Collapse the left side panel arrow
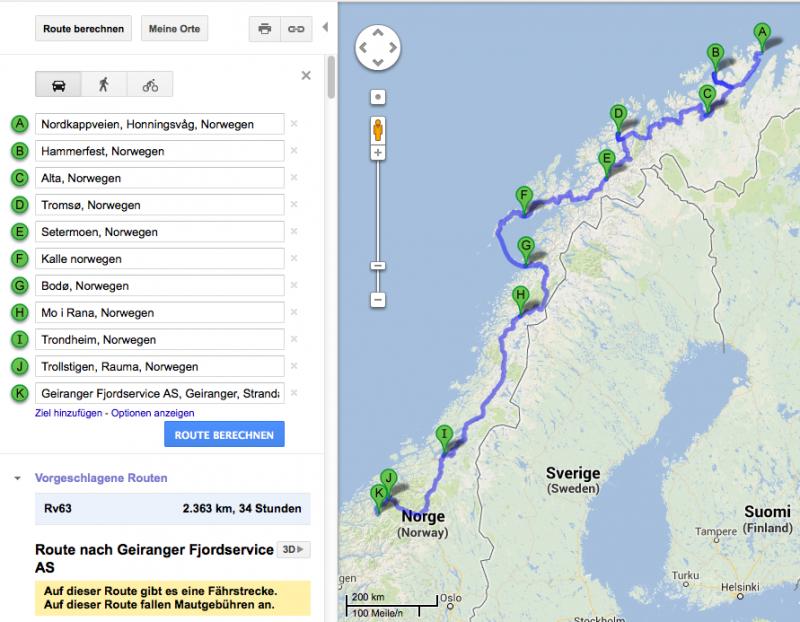Viewport: 800px width, 622px height. [x=324, y=28]
